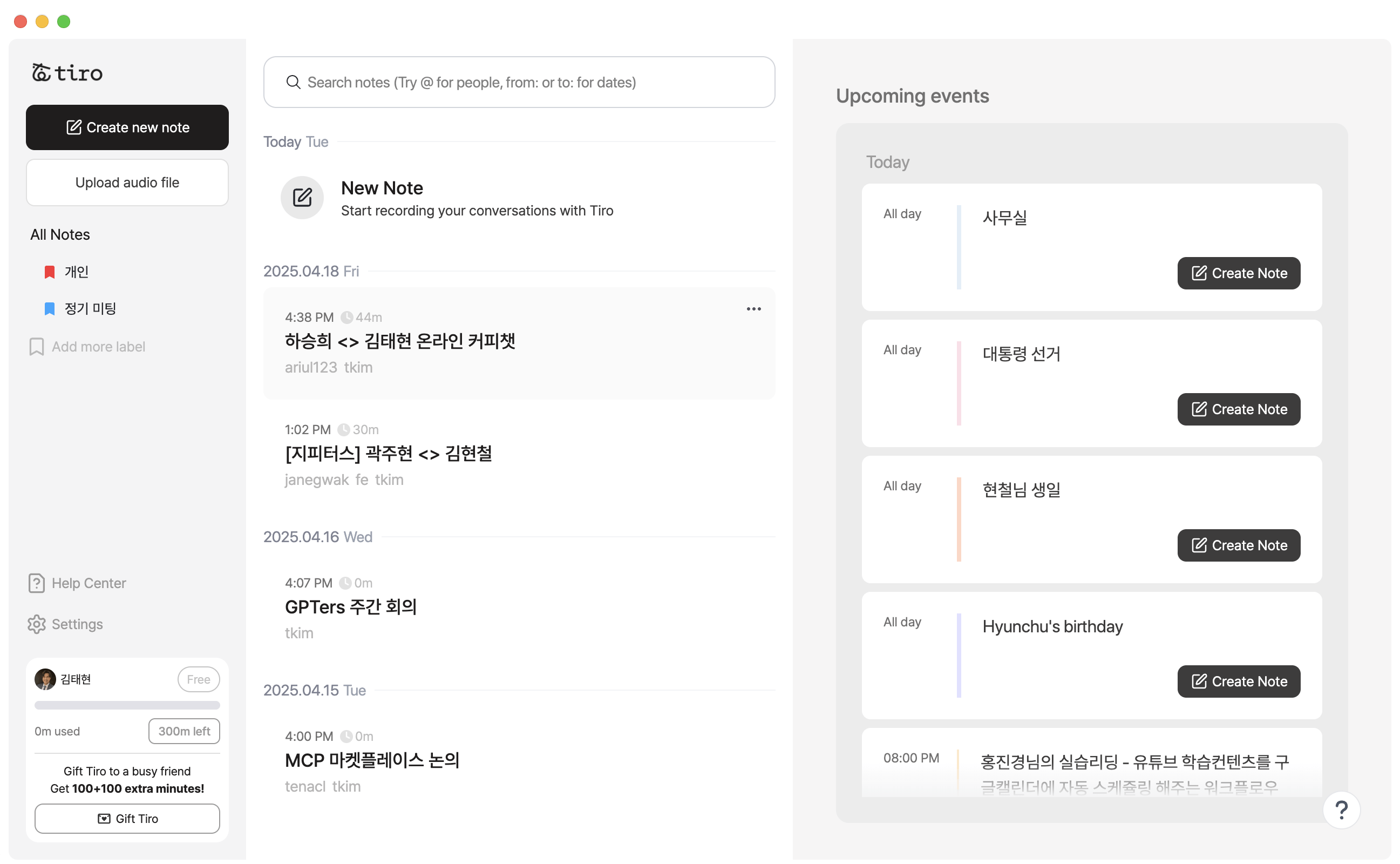Click the search magnifier icon

(x=294, y=82)
